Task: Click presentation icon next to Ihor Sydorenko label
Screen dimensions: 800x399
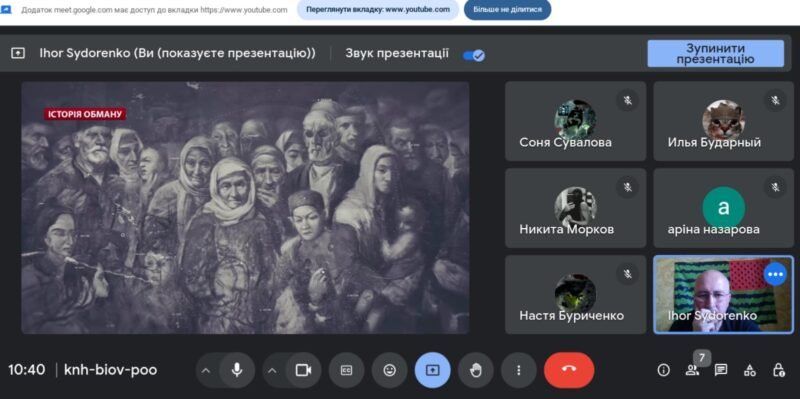Action: click(x=18, y=53)
